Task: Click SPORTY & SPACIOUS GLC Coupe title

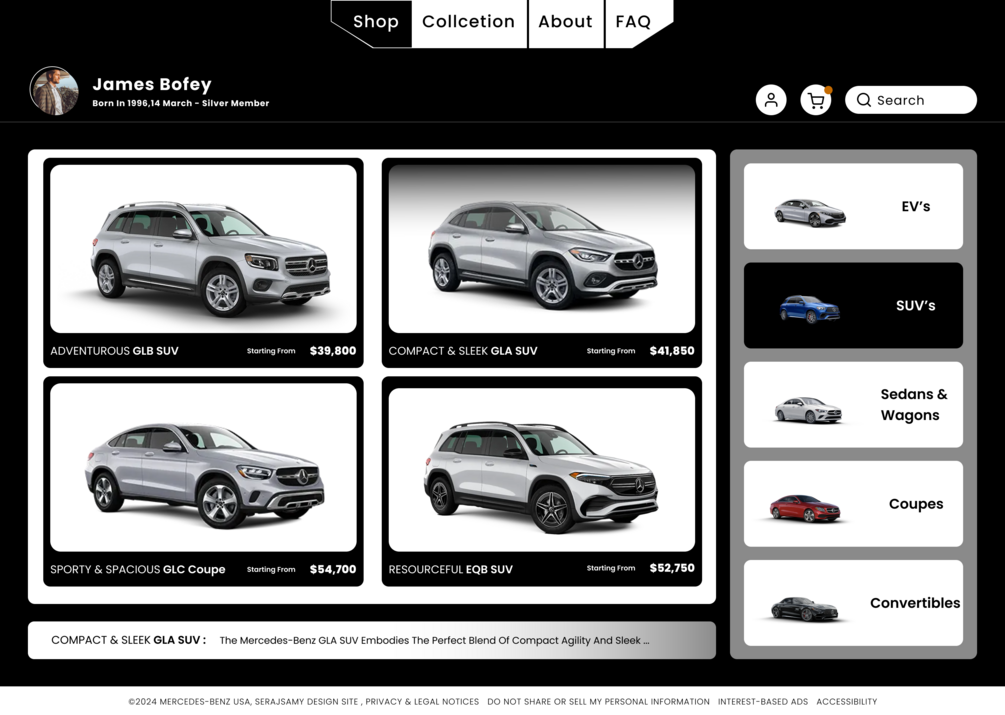Action: (138, 569)
